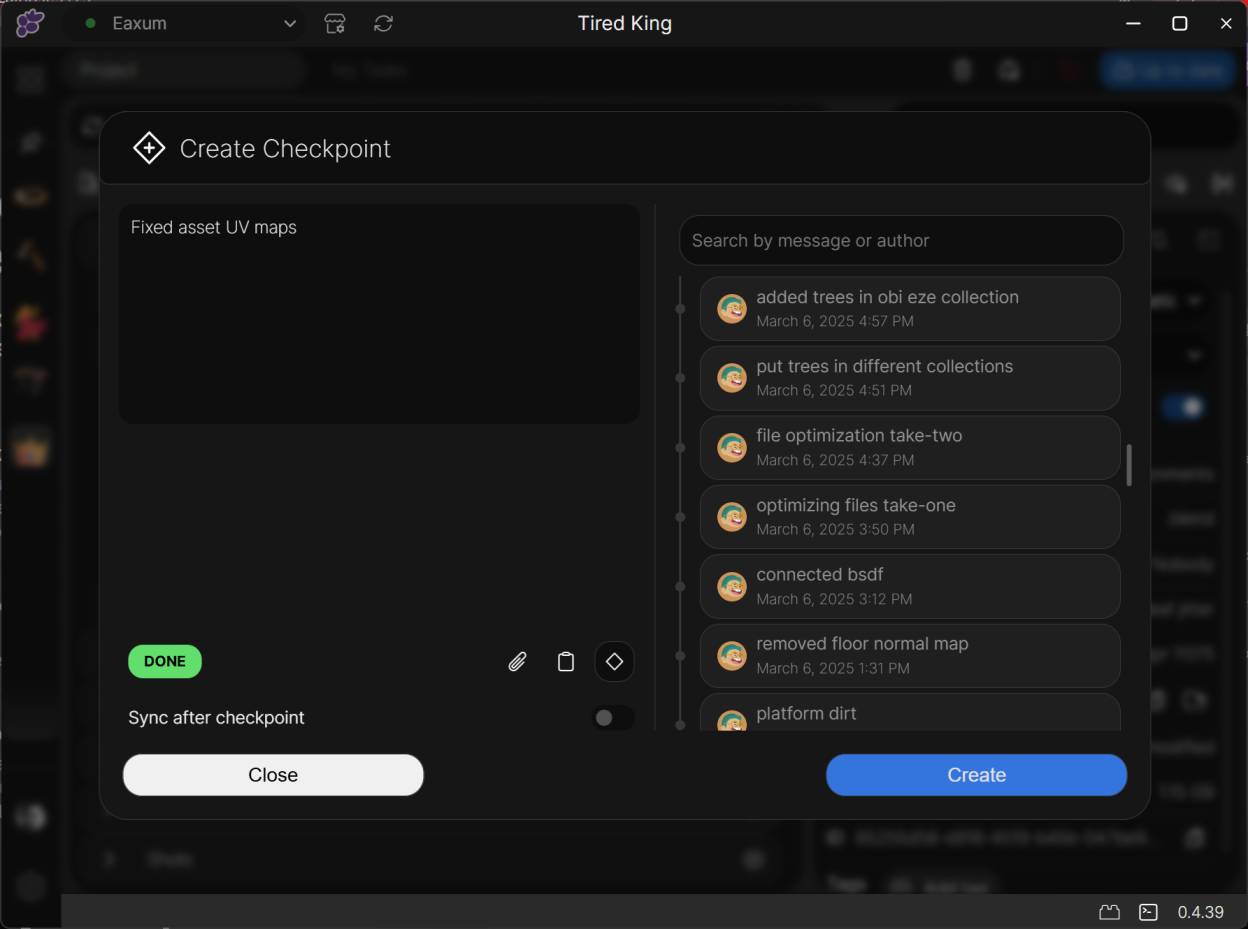
Task: Open the Eaxum workspace dropdown
Action: (187, 23)
